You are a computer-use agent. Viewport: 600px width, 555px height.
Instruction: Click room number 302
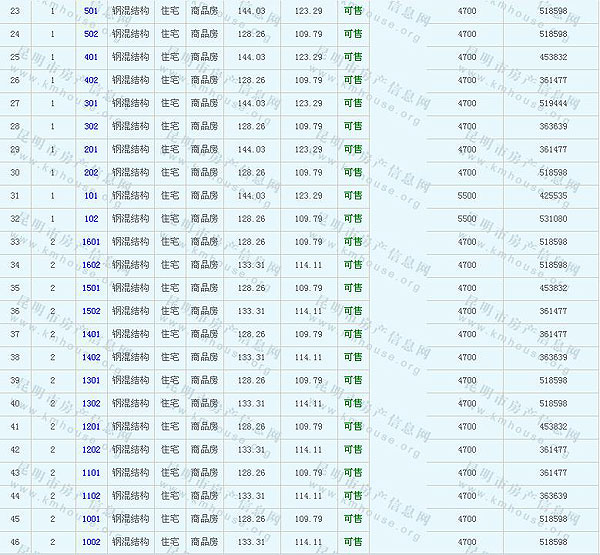coord(91,127)
